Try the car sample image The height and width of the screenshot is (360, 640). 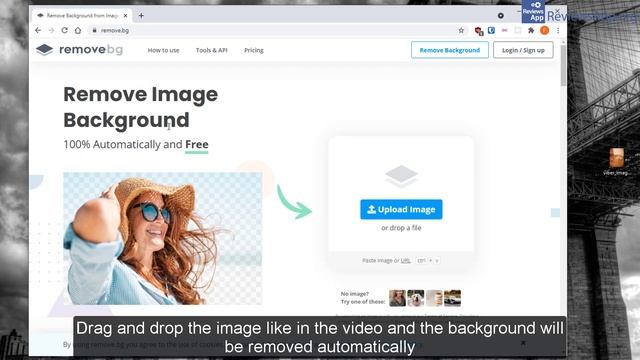click(452, 298)
